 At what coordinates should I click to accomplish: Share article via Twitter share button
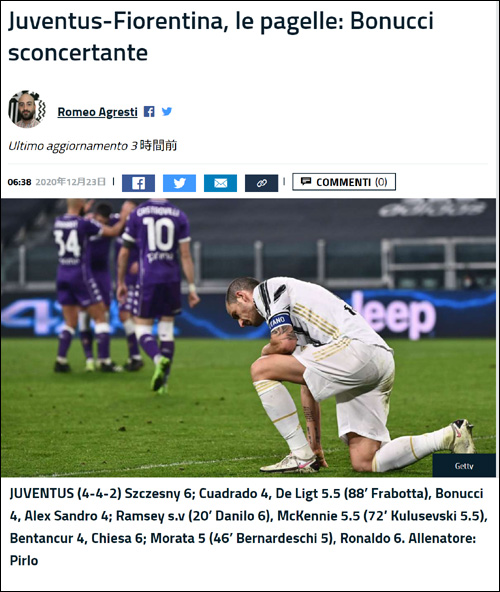point(179,183)
